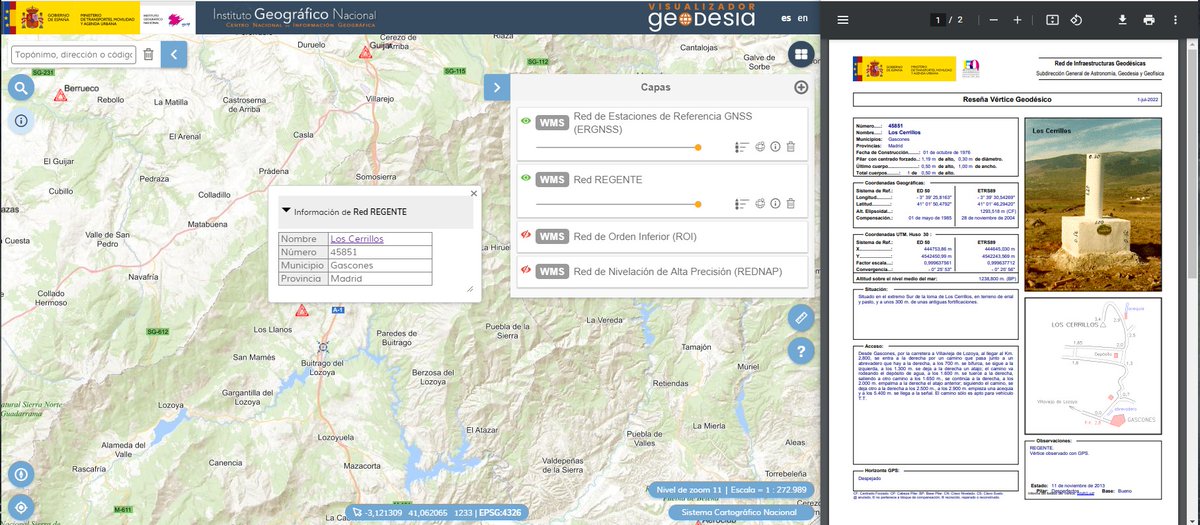Switch language to English (en)
The image size is (1200, 525).
[x=803, y=18]
